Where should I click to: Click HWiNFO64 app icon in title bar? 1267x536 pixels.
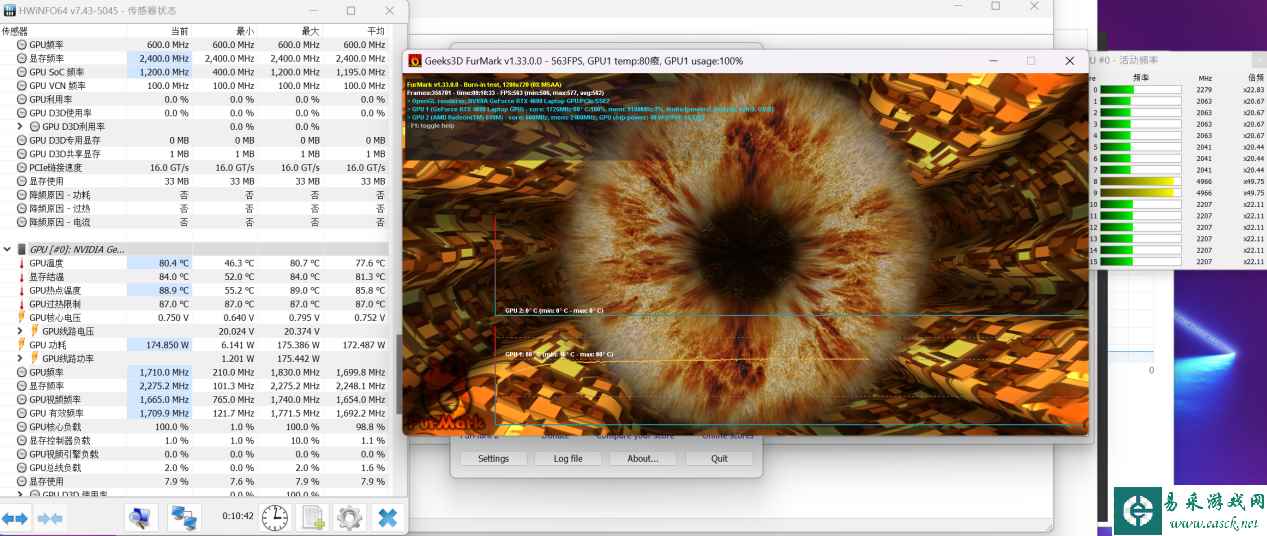pyautogui.click(x=9, y=10)
